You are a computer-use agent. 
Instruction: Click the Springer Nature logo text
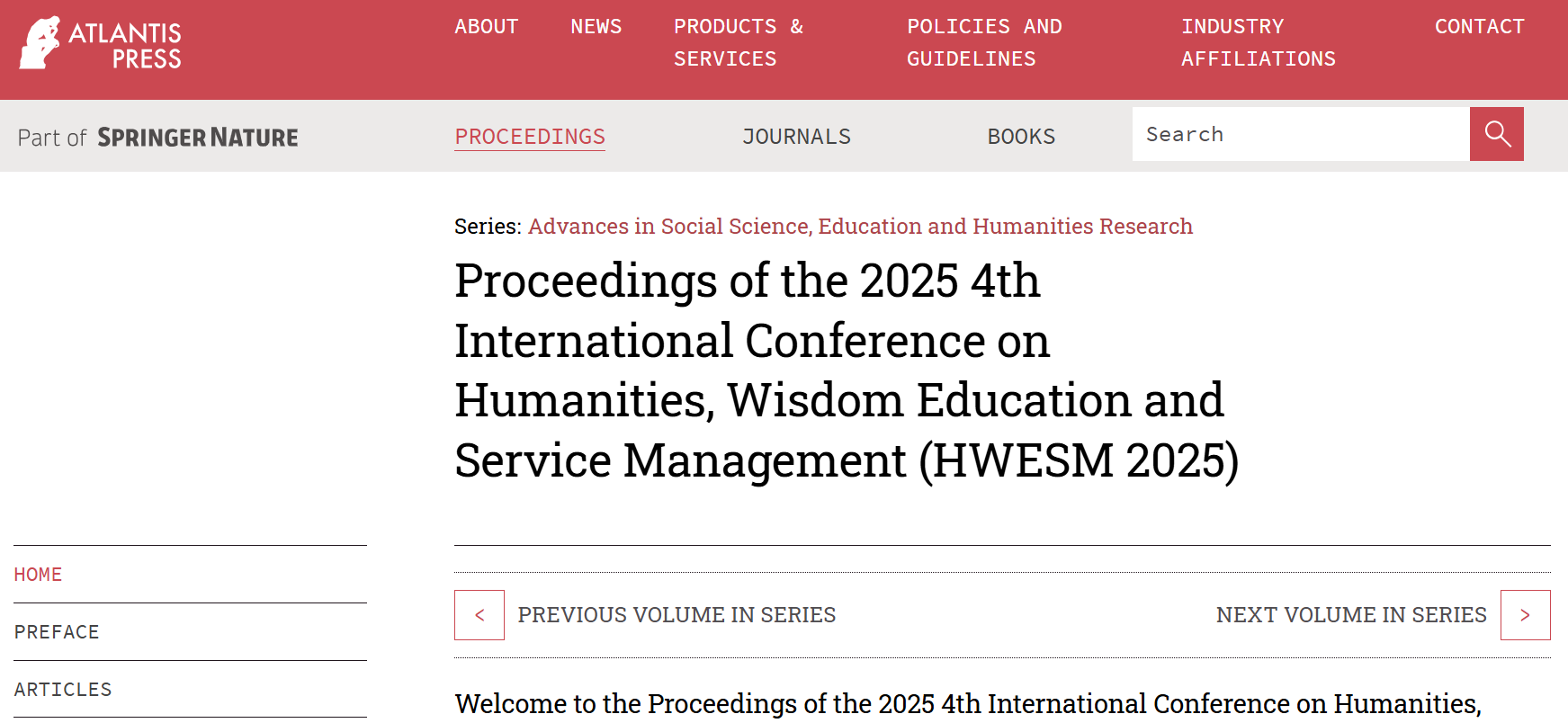pos(197,138)
